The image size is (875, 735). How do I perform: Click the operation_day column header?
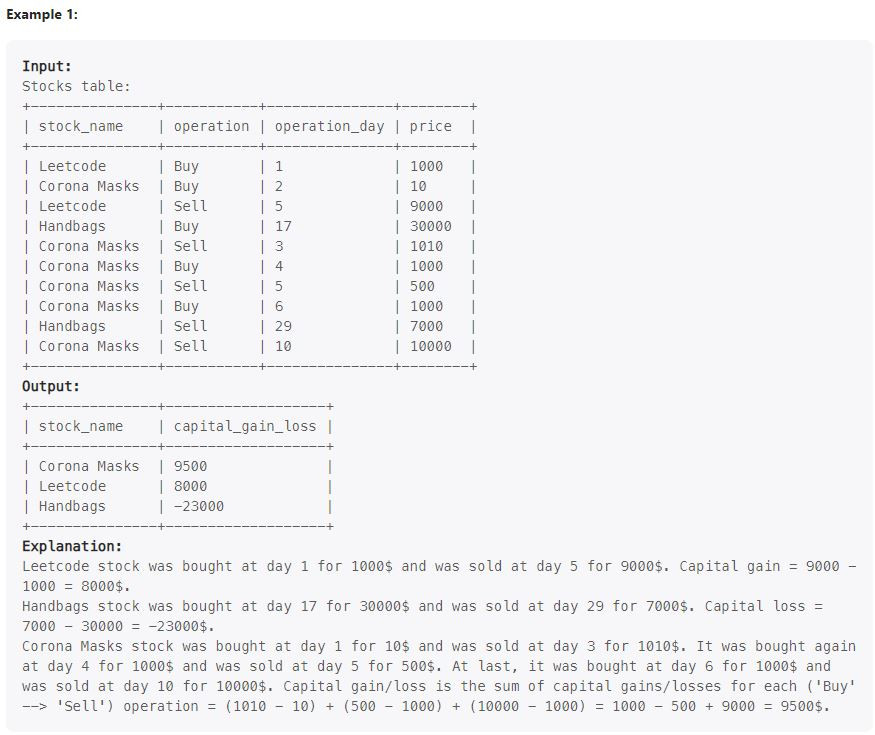click(x=329, y=127)
